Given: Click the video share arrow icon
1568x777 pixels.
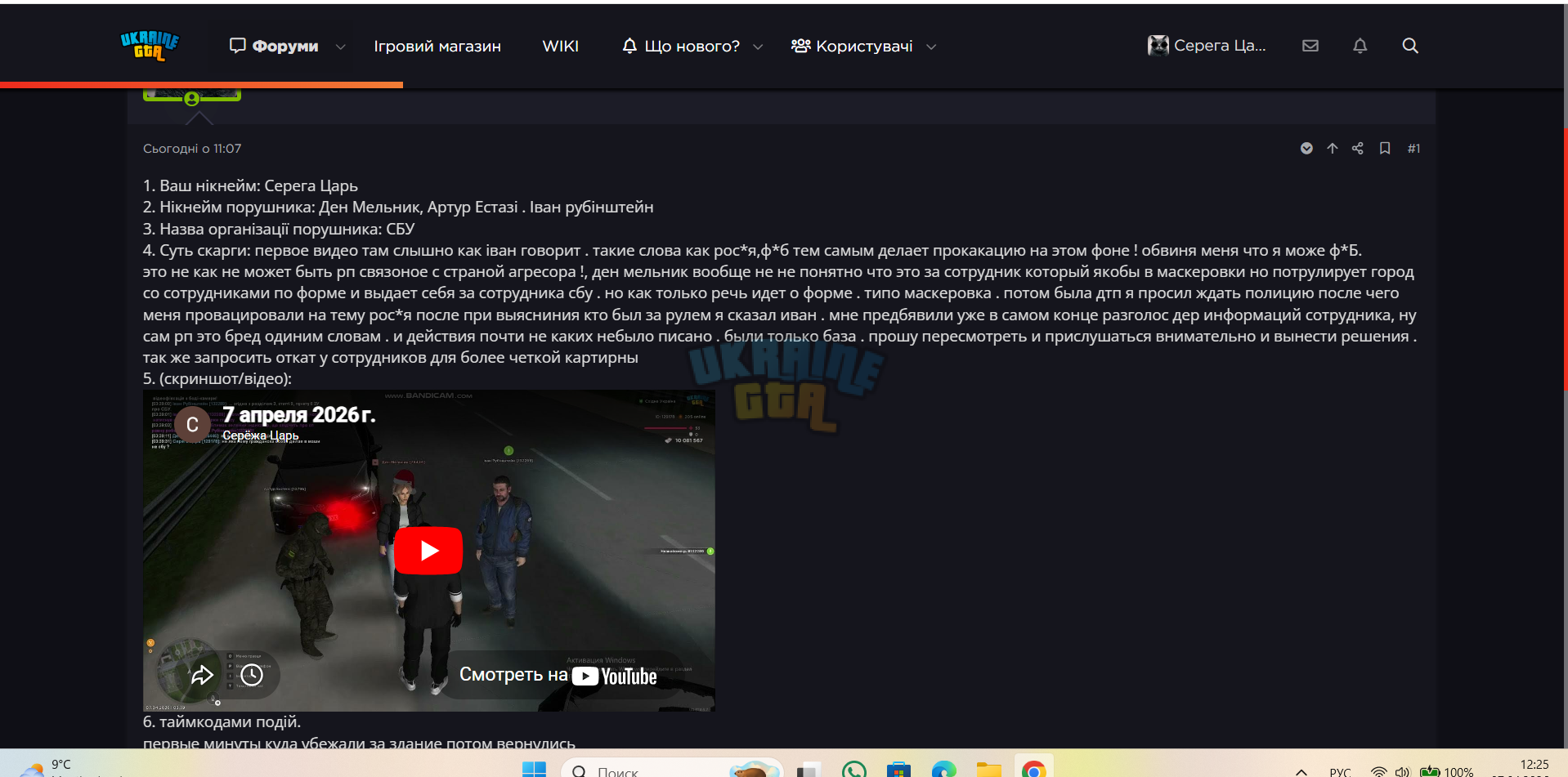Looking at the screenshot, I should (x=202, y=675).
